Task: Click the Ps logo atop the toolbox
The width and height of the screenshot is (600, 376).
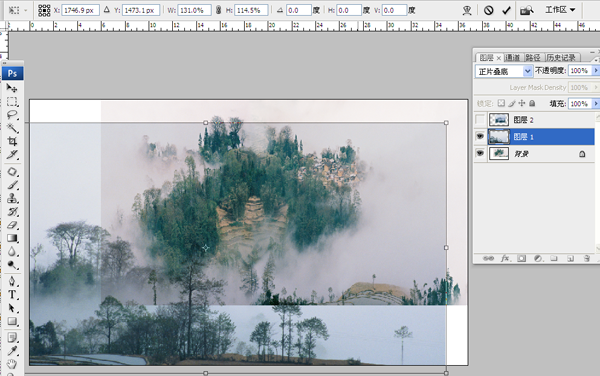Action: pos(13,73)
